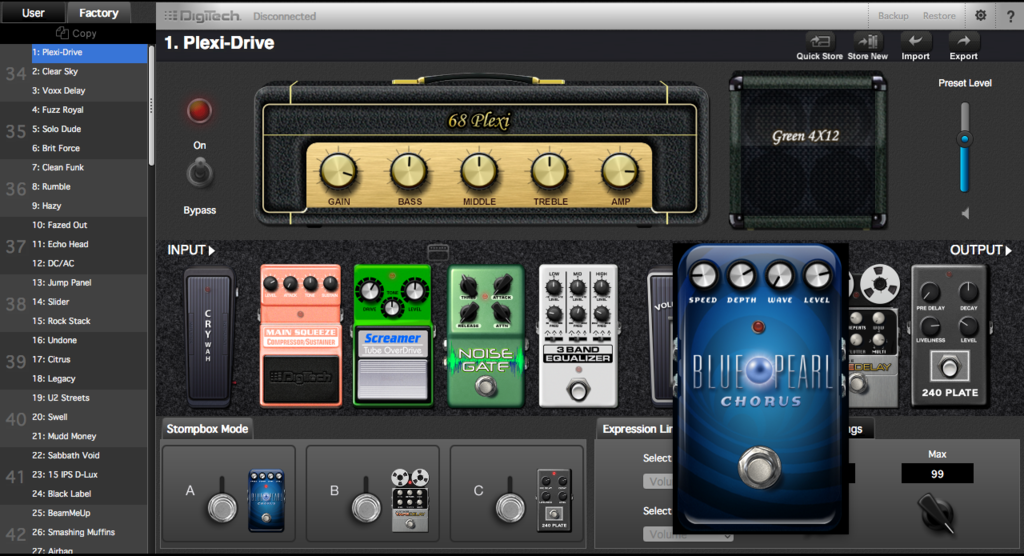The image size is (1024, 556).
Task: Click the preset list scrollbar
Action: tap(151, 105)
